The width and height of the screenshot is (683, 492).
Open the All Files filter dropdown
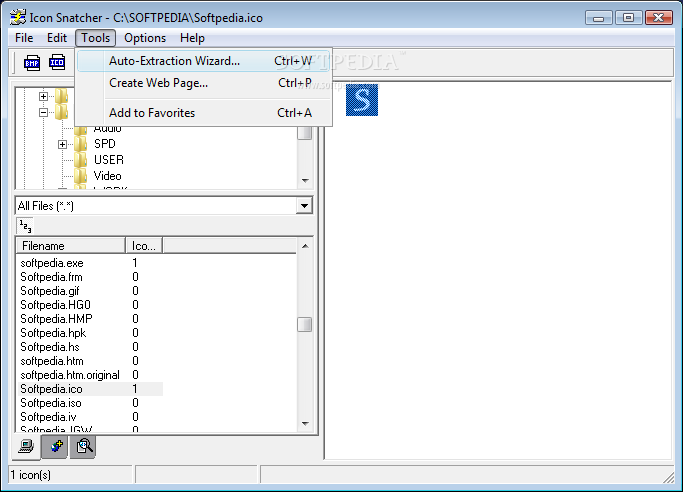pos(304,206)
